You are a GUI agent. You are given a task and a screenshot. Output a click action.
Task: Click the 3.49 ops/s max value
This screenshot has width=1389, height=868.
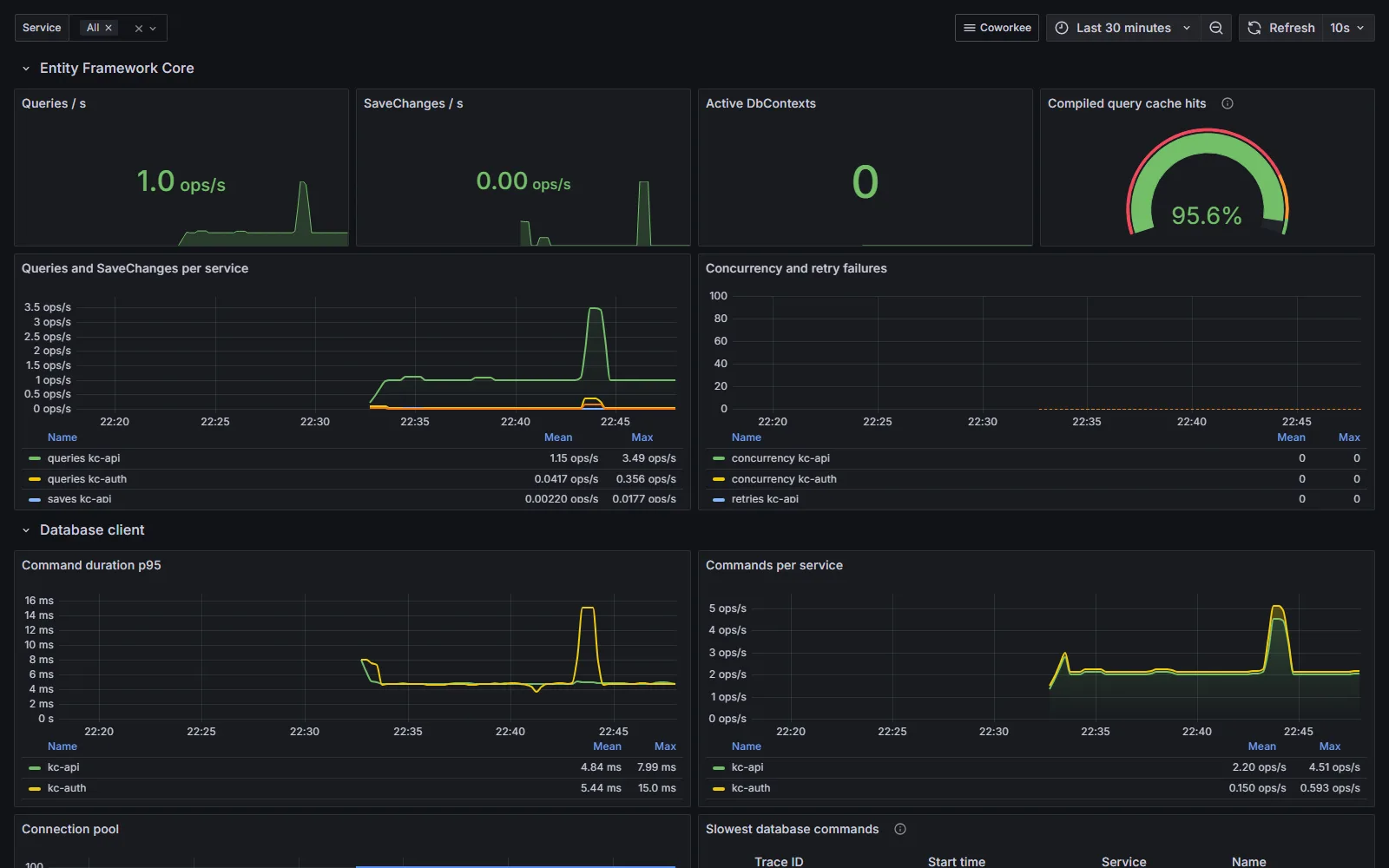[648, 458]
